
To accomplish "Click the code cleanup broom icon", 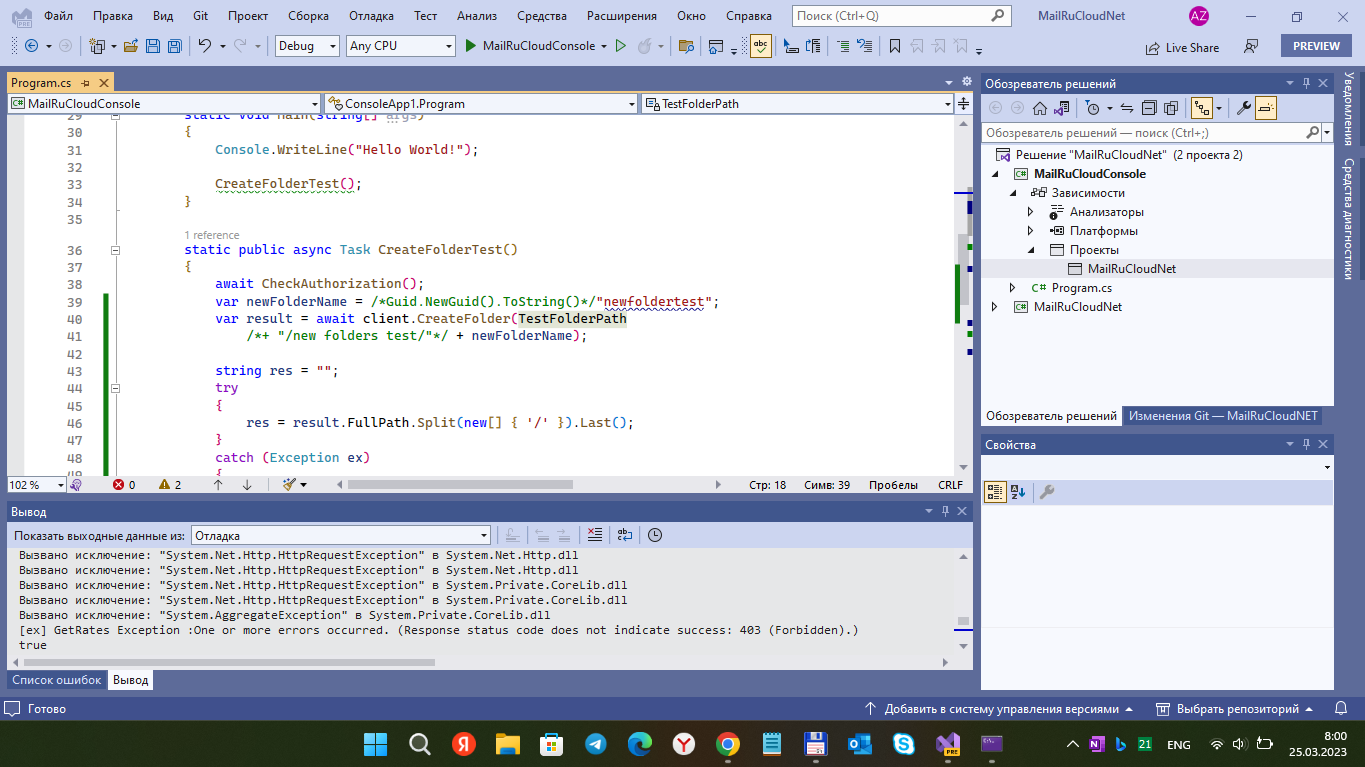I will point(289,484).
